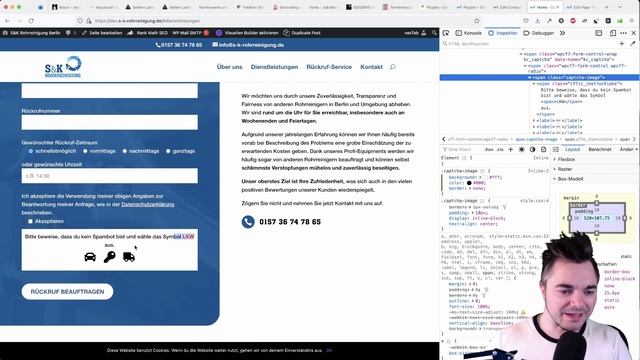Toggle dark color scheme simulation icon

pyautogui.click(x=532, y=149)
